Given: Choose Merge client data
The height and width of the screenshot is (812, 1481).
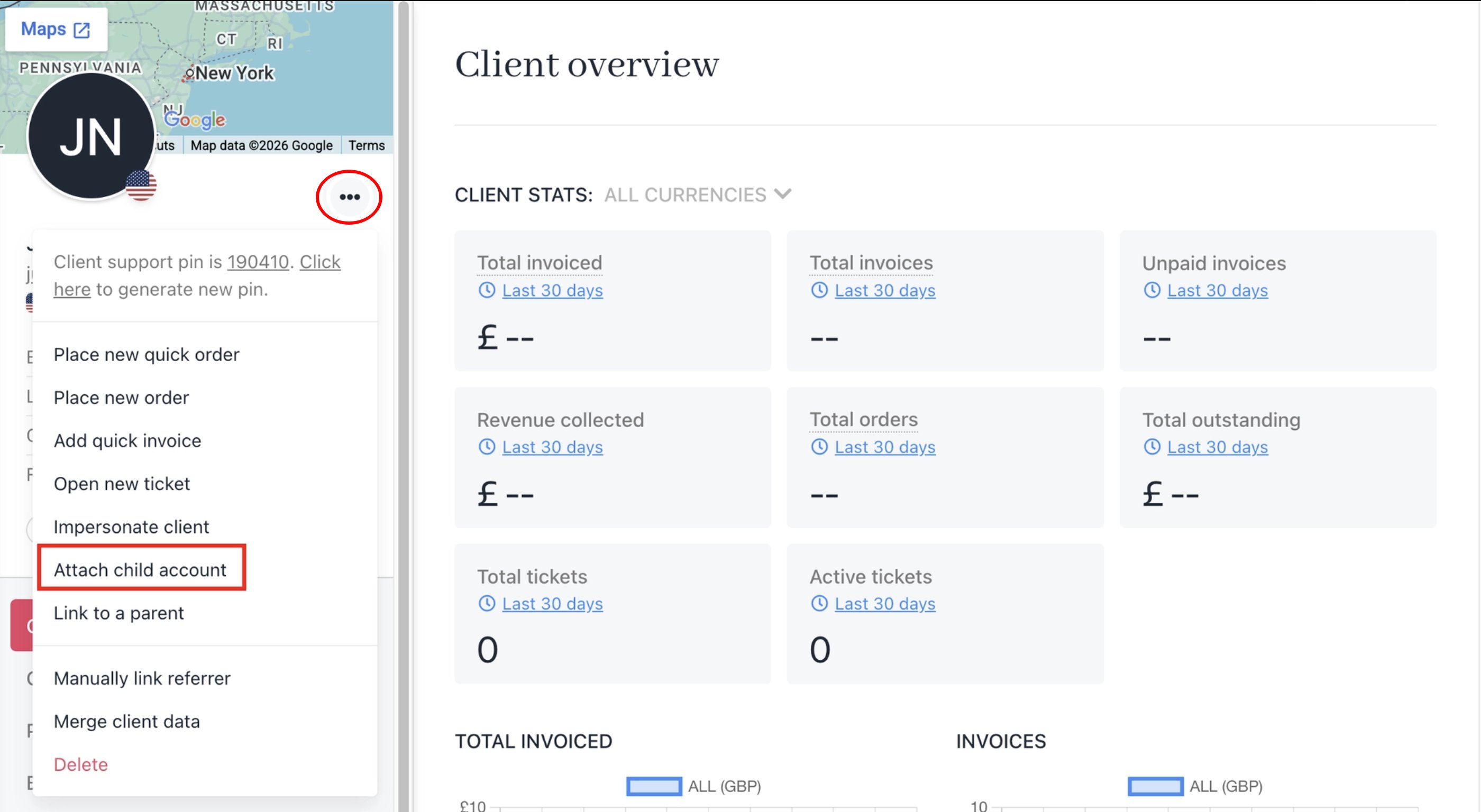Looking at the screenshot, I should [x=126, y=722].
